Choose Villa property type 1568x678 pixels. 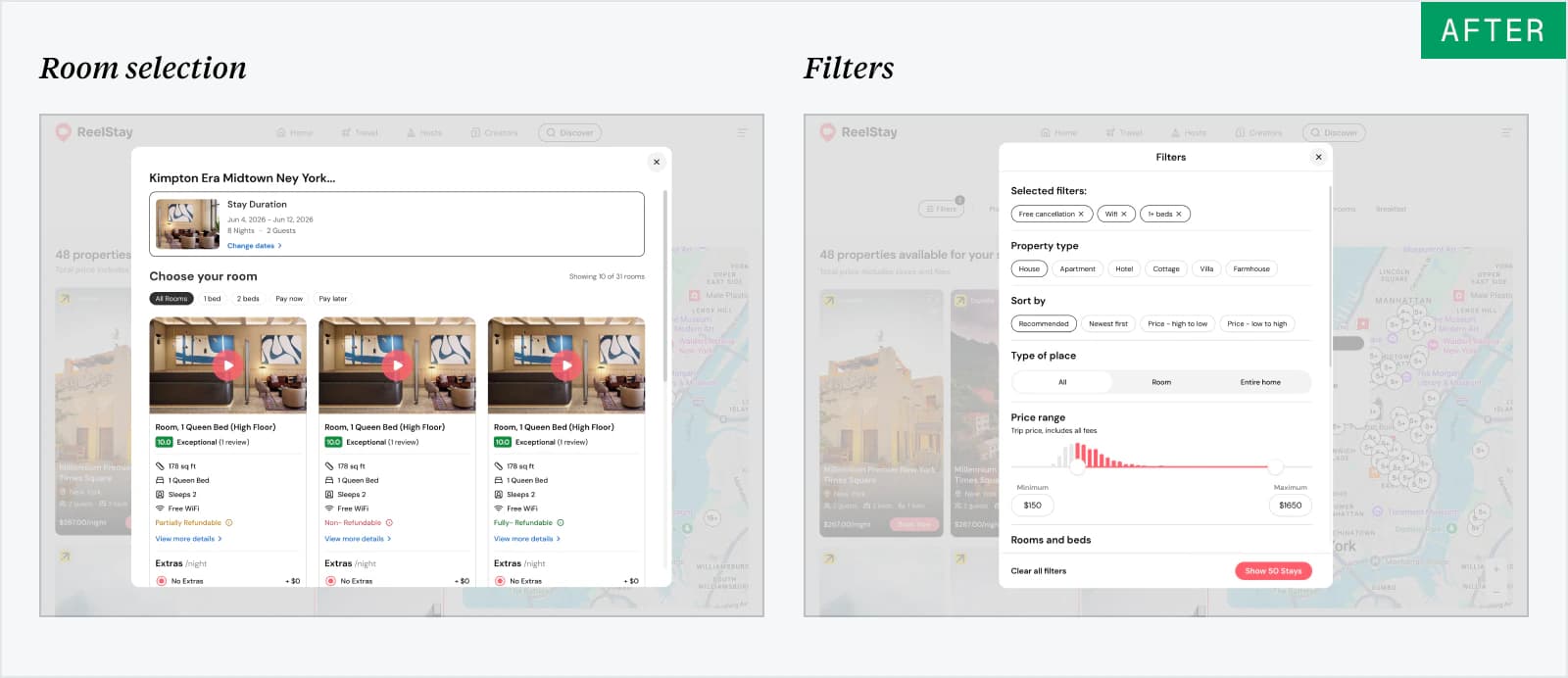[x=1206, y=268]
